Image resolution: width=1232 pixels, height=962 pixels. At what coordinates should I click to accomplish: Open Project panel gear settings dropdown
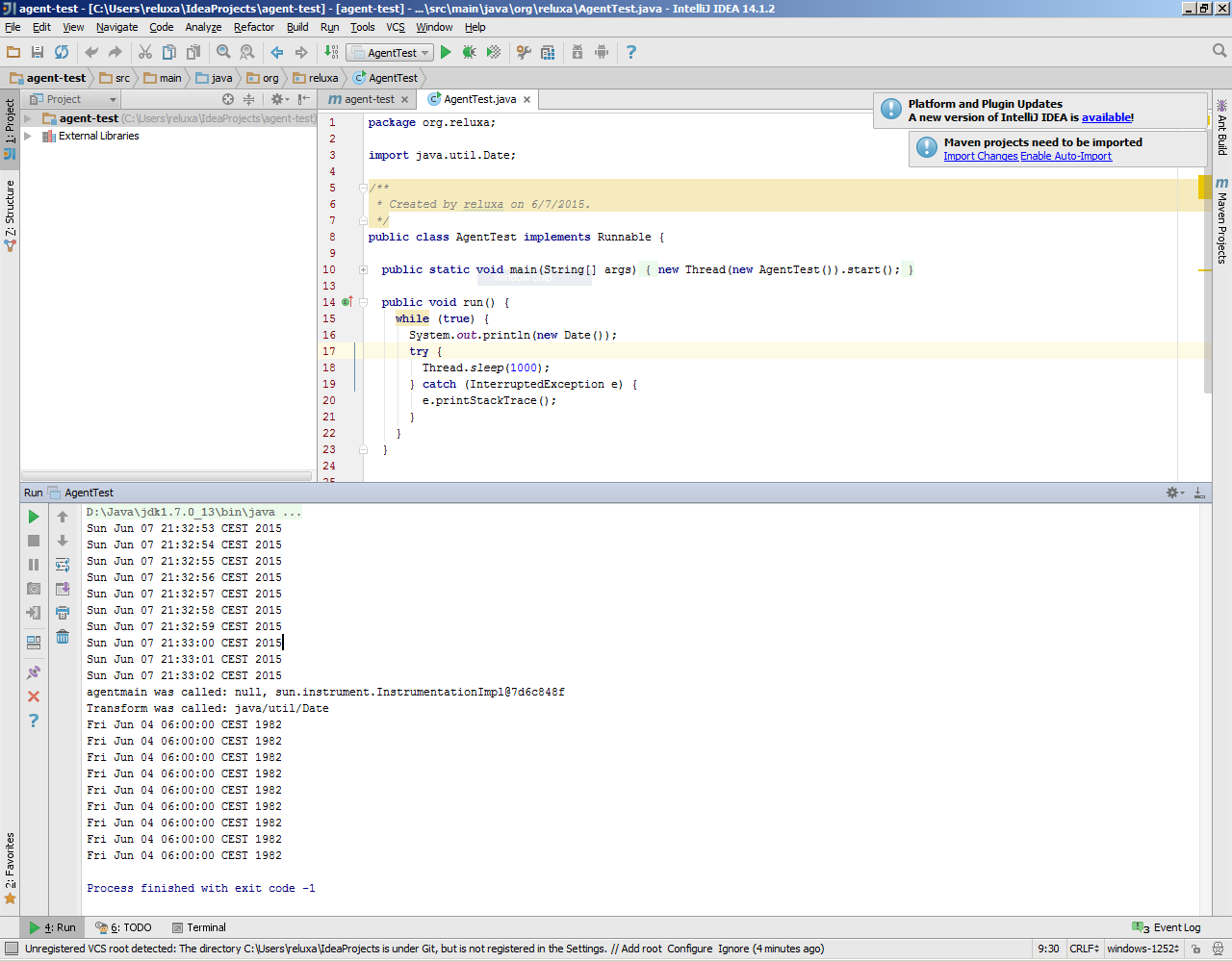click(279, 99)
